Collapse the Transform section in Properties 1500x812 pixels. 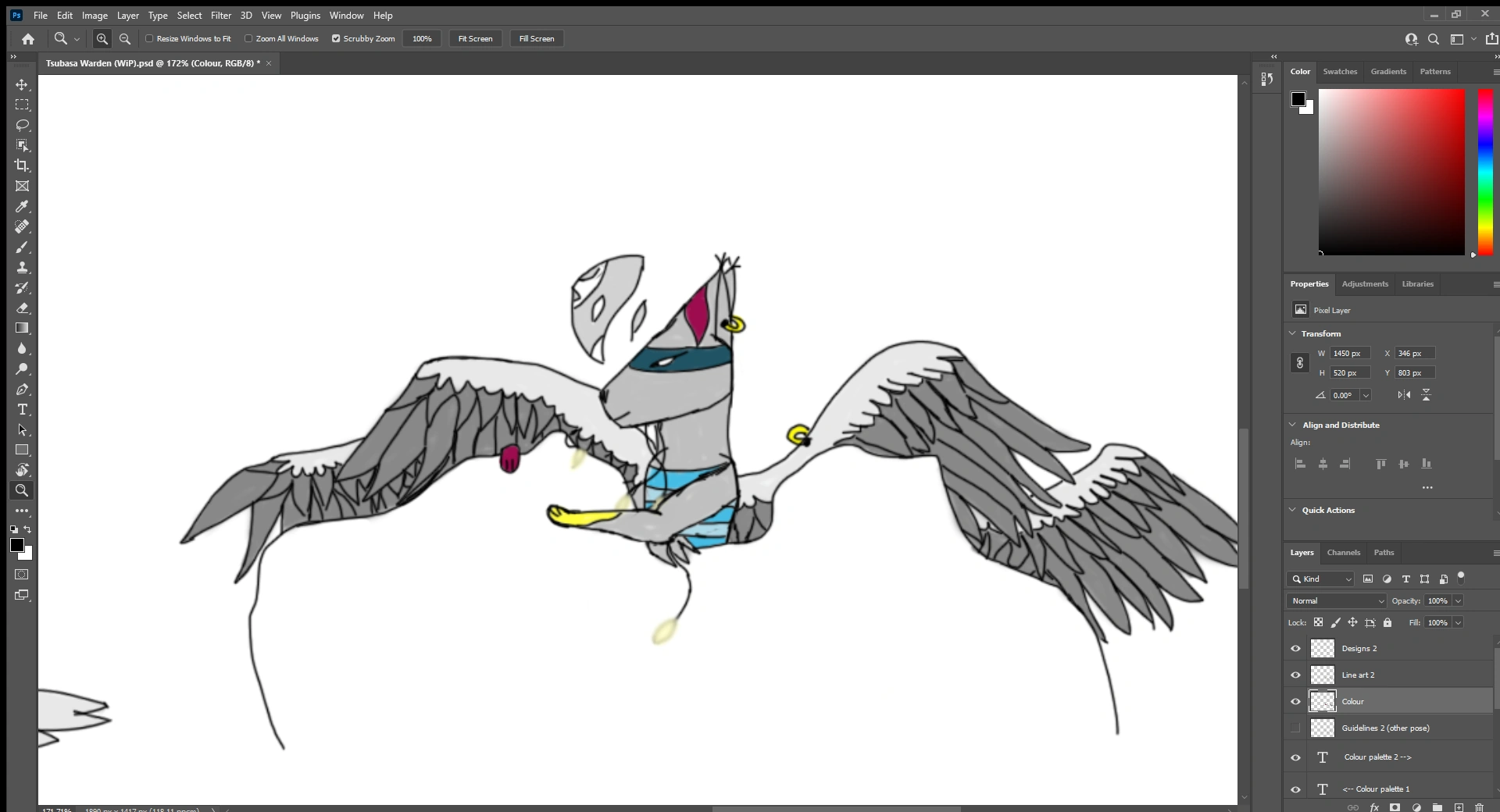point(1294,333)
